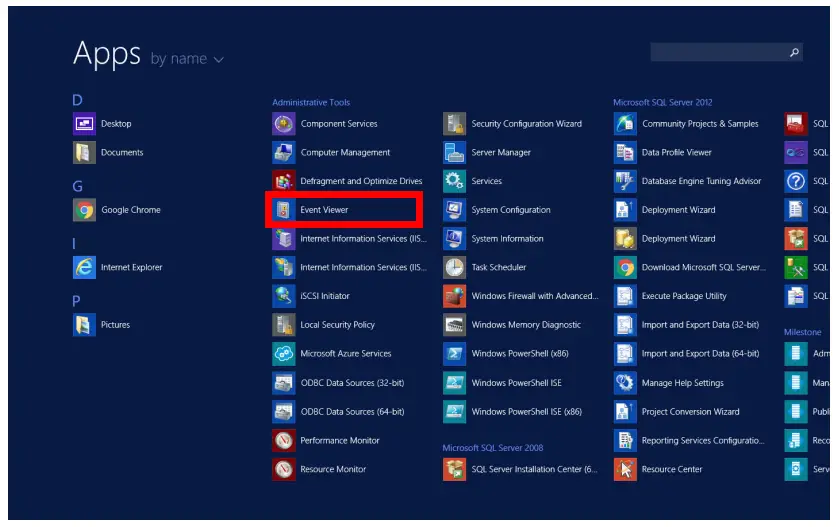Image resolution: width=839 pixels, height=527 pixels.
Task: Click the letter P group header
Action: pos(76,301)
